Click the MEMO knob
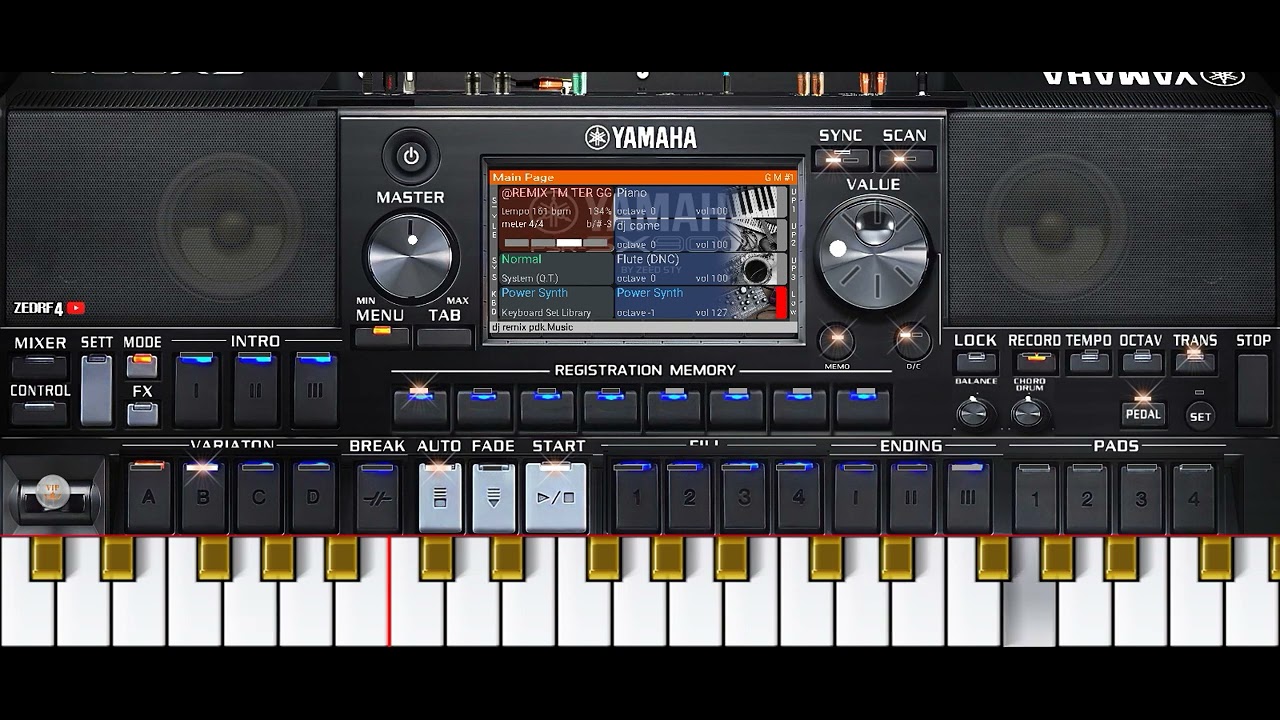 point(837,341)
